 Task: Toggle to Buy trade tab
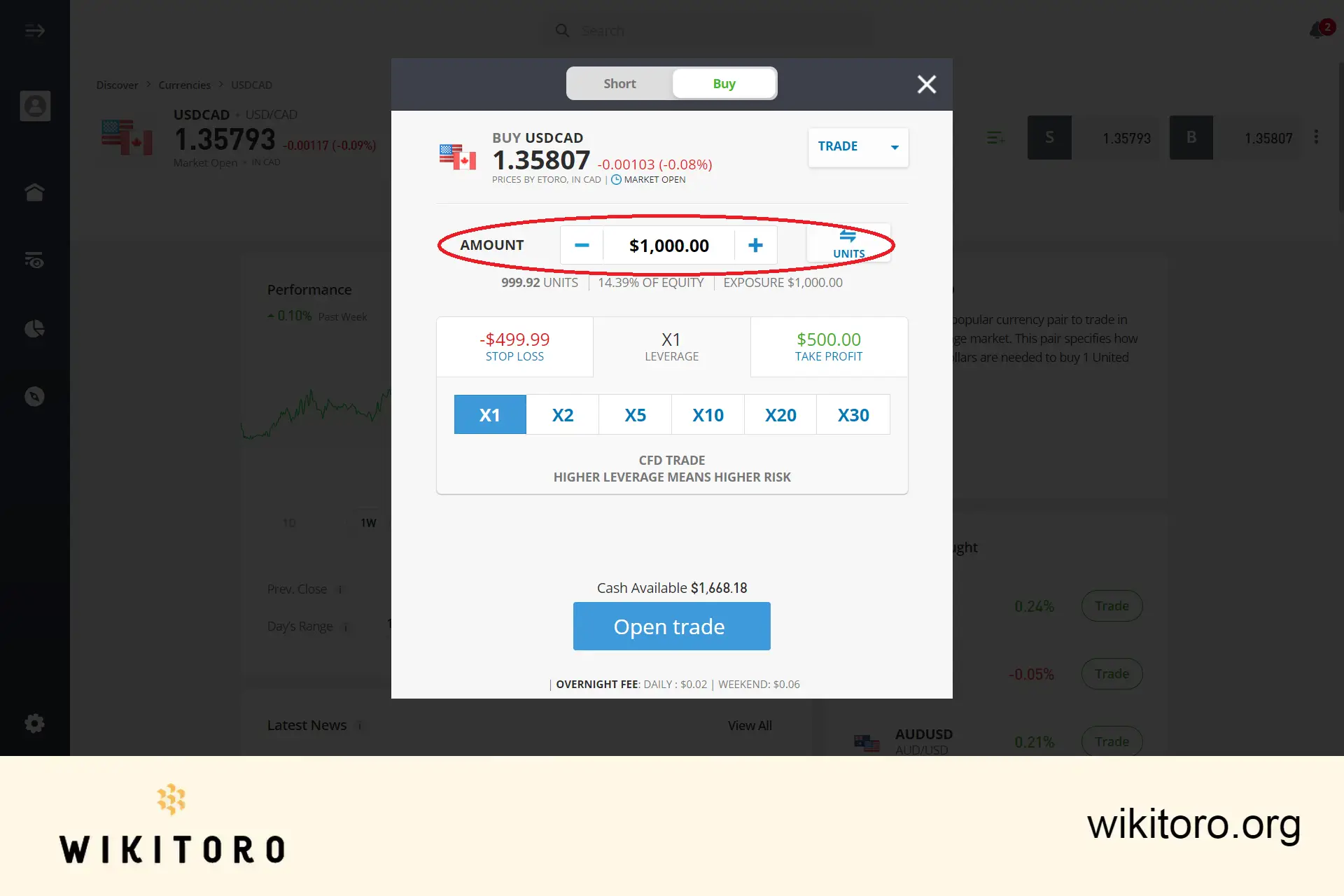click(723, 83)
